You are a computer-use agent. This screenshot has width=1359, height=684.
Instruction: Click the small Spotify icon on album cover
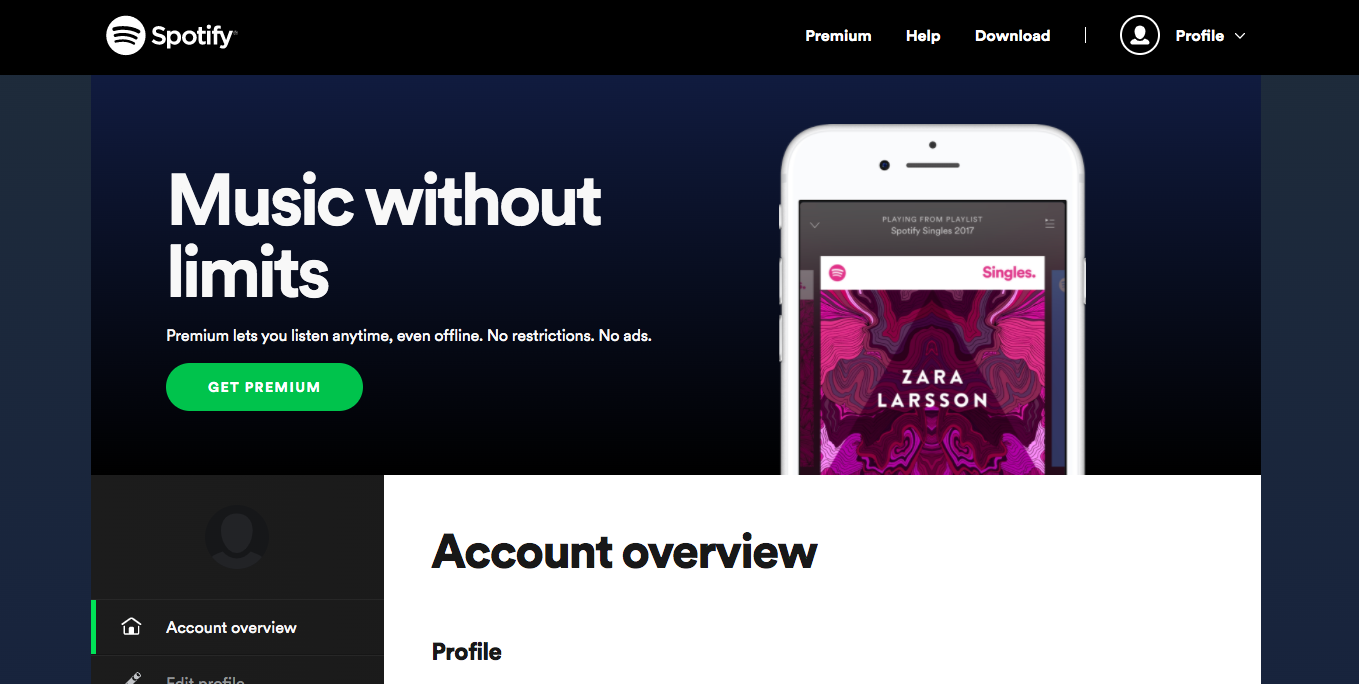click(837, 272)
